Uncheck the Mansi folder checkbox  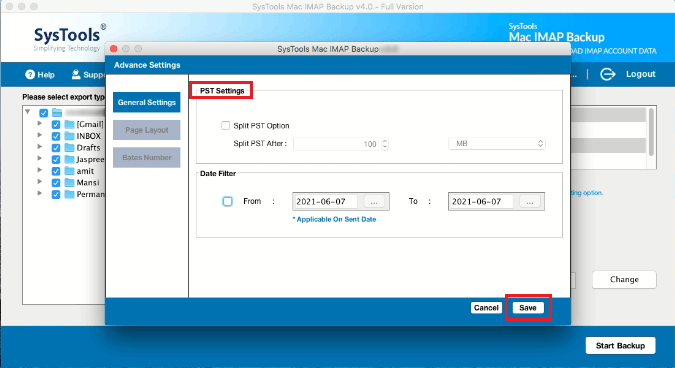(x=56, y=182)
